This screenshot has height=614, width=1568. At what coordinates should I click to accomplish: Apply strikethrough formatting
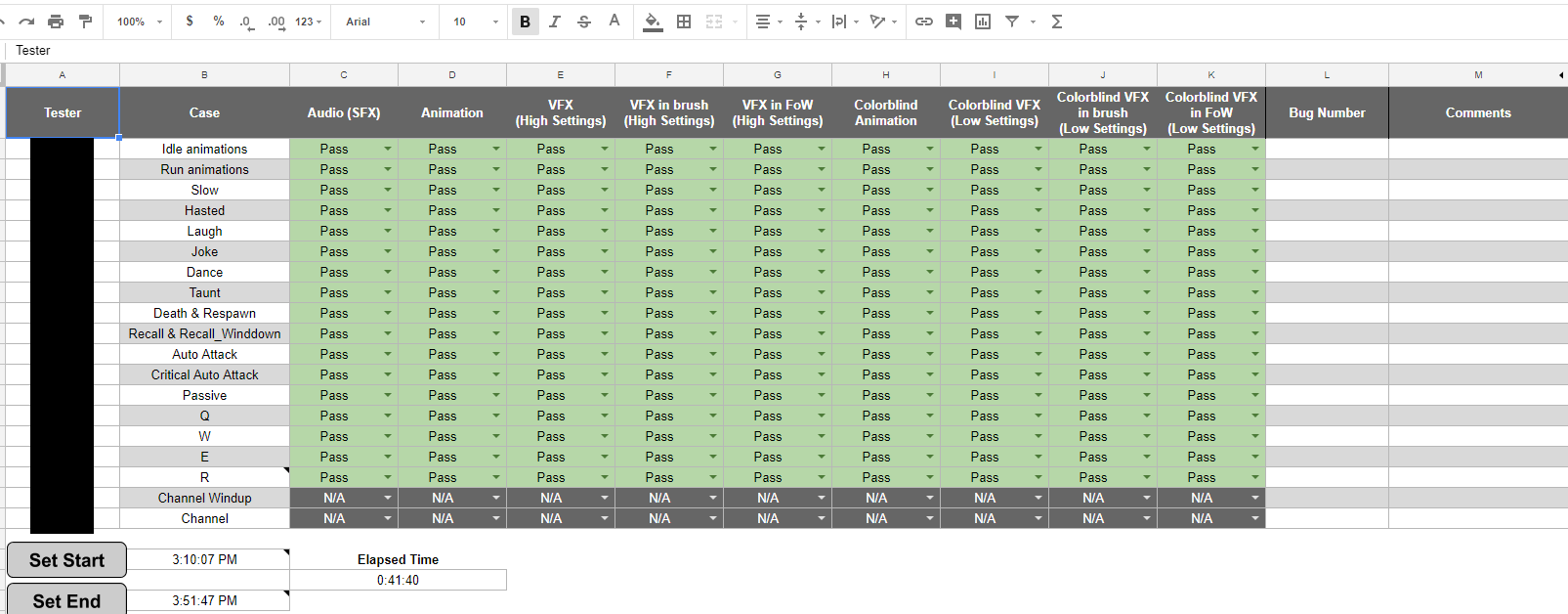[x=584, y=22]
